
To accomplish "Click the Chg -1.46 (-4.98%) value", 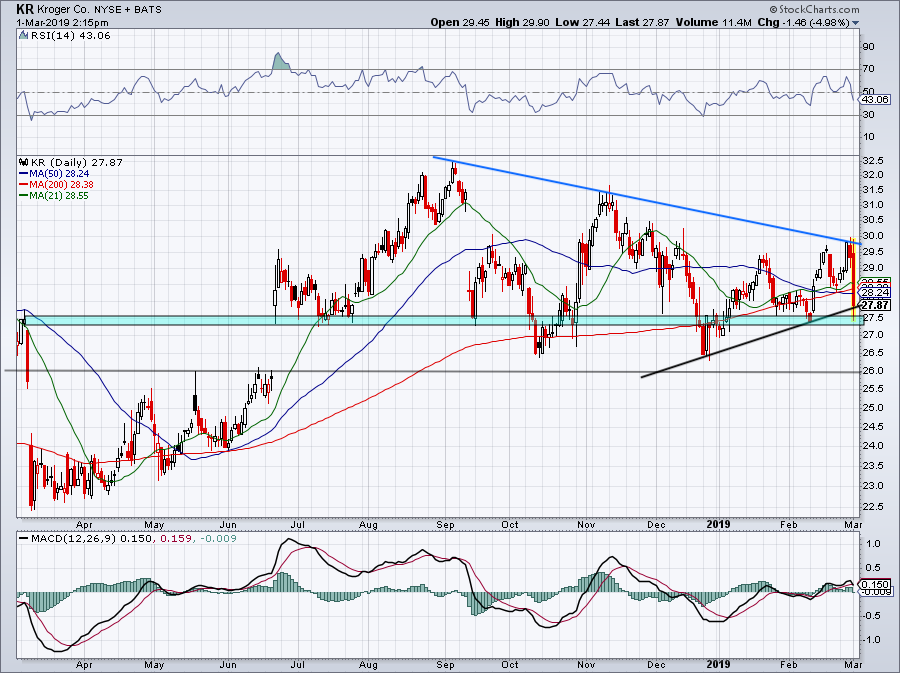I will pyautogui.click(x=804, y=22).
